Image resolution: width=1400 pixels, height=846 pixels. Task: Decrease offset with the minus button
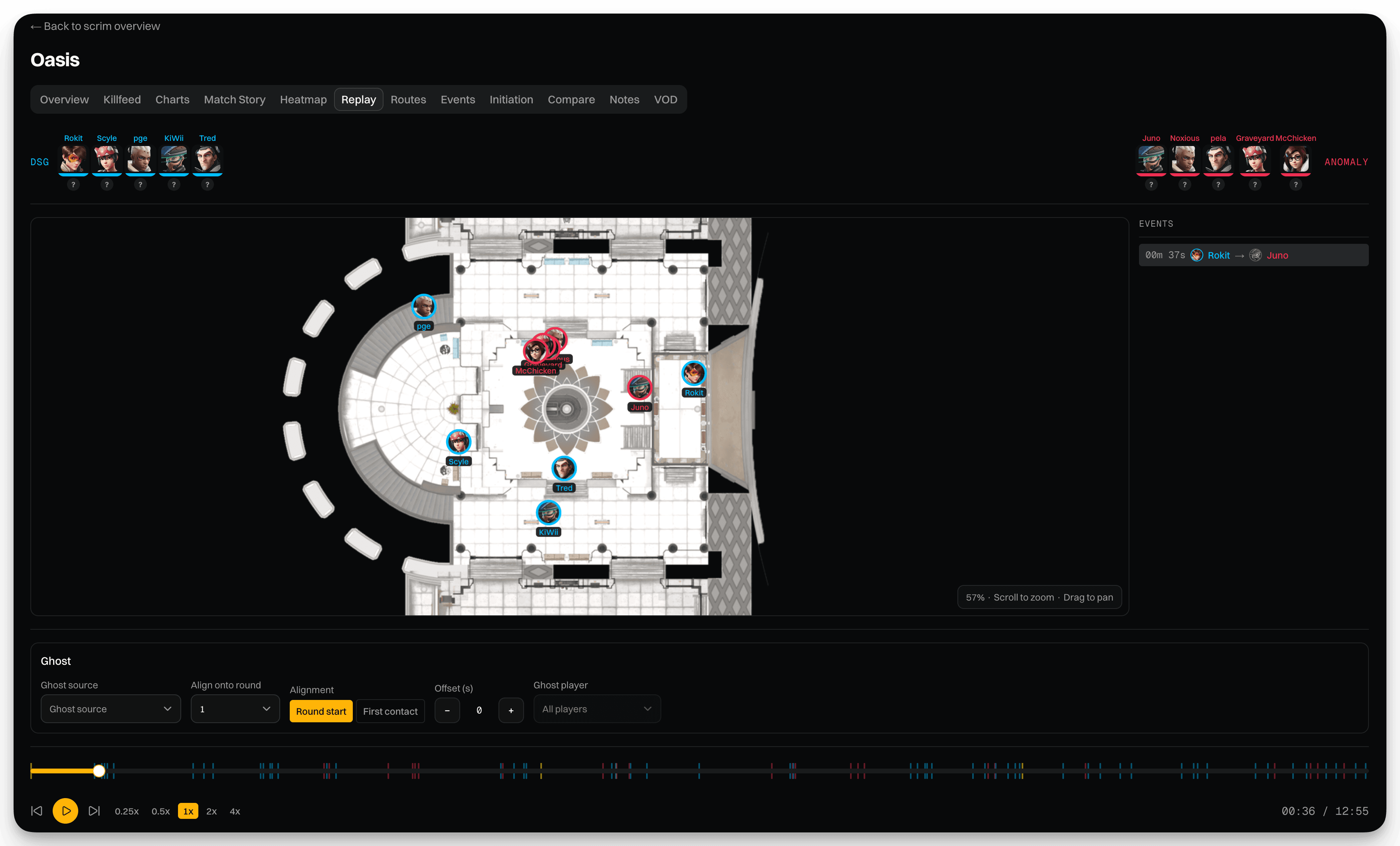click(x=447, y=710)
